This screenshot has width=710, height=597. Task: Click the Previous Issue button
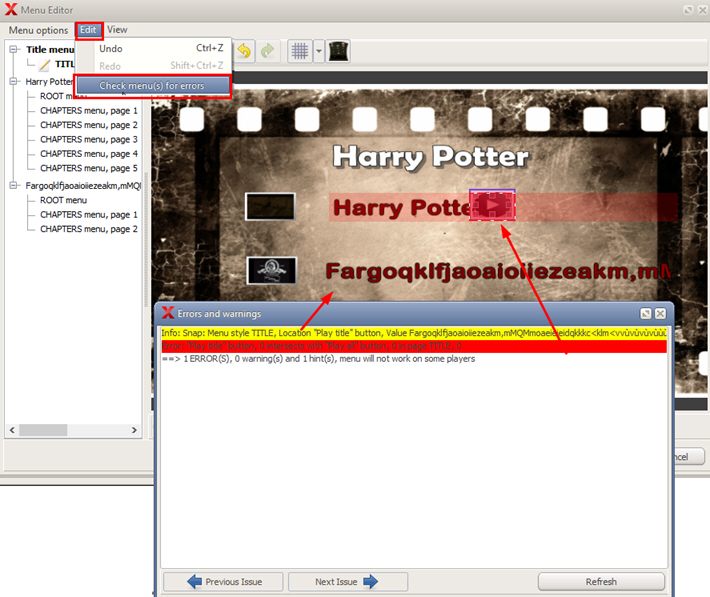(223, 582)
